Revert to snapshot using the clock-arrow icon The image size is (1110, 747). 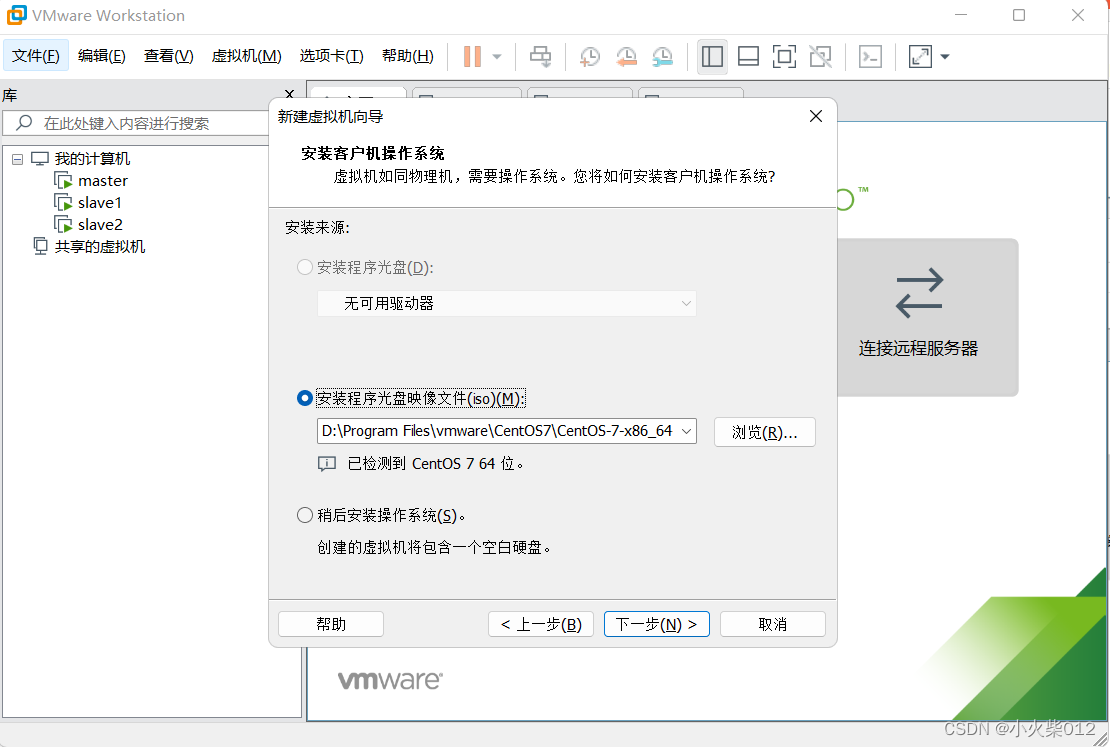coord(626,57)
